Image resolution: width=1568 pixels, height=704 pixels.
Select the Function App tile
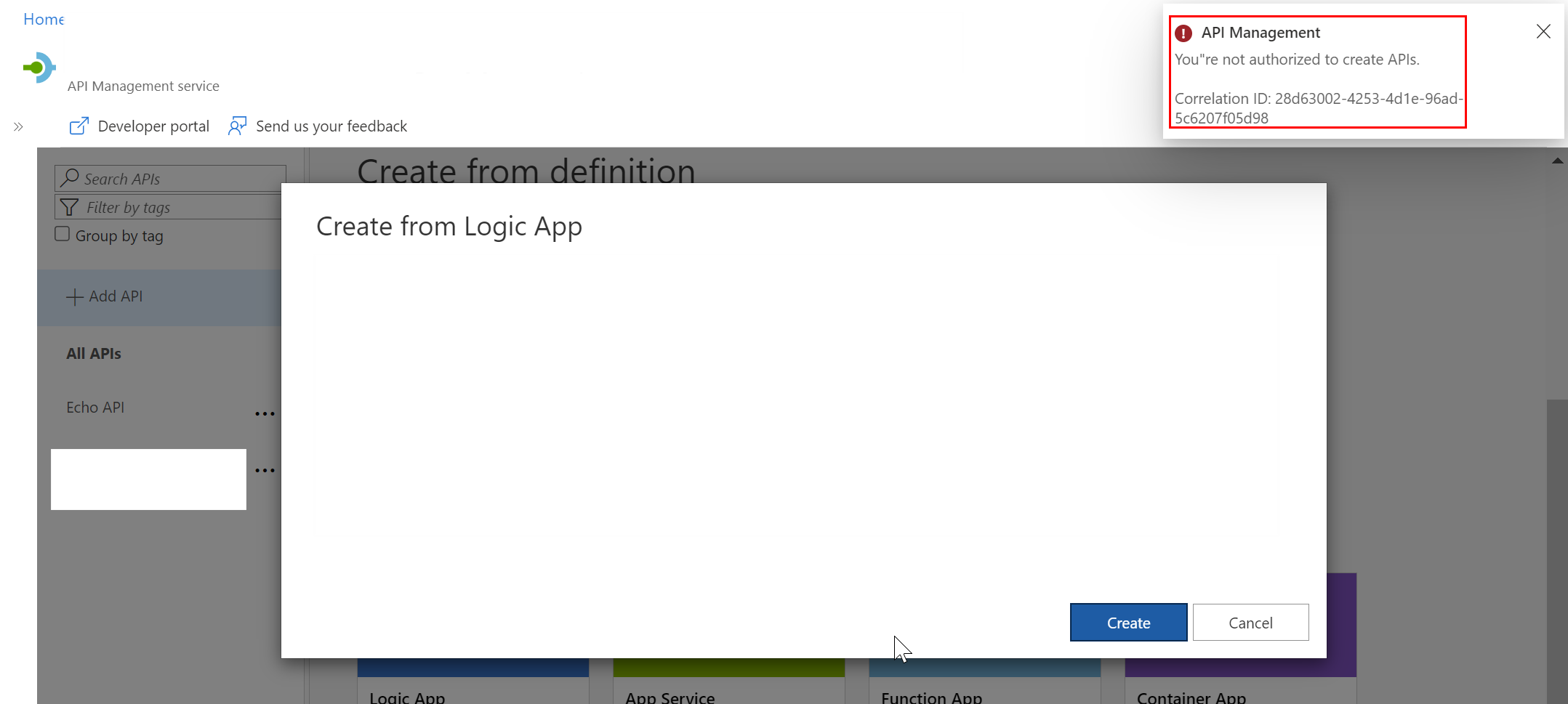(x=985, y=681)
